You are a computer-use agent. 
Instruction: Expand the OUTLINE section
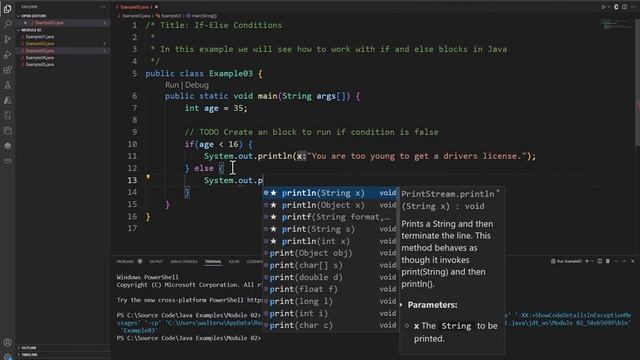pos(29,348)
